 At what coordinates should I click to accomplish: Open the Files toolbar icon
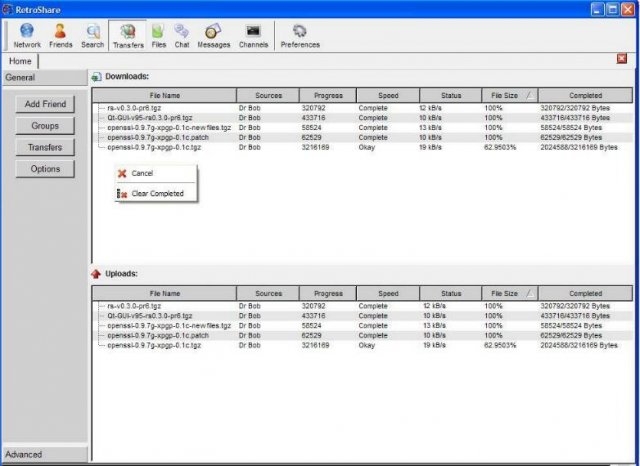(x=159, y=35)
